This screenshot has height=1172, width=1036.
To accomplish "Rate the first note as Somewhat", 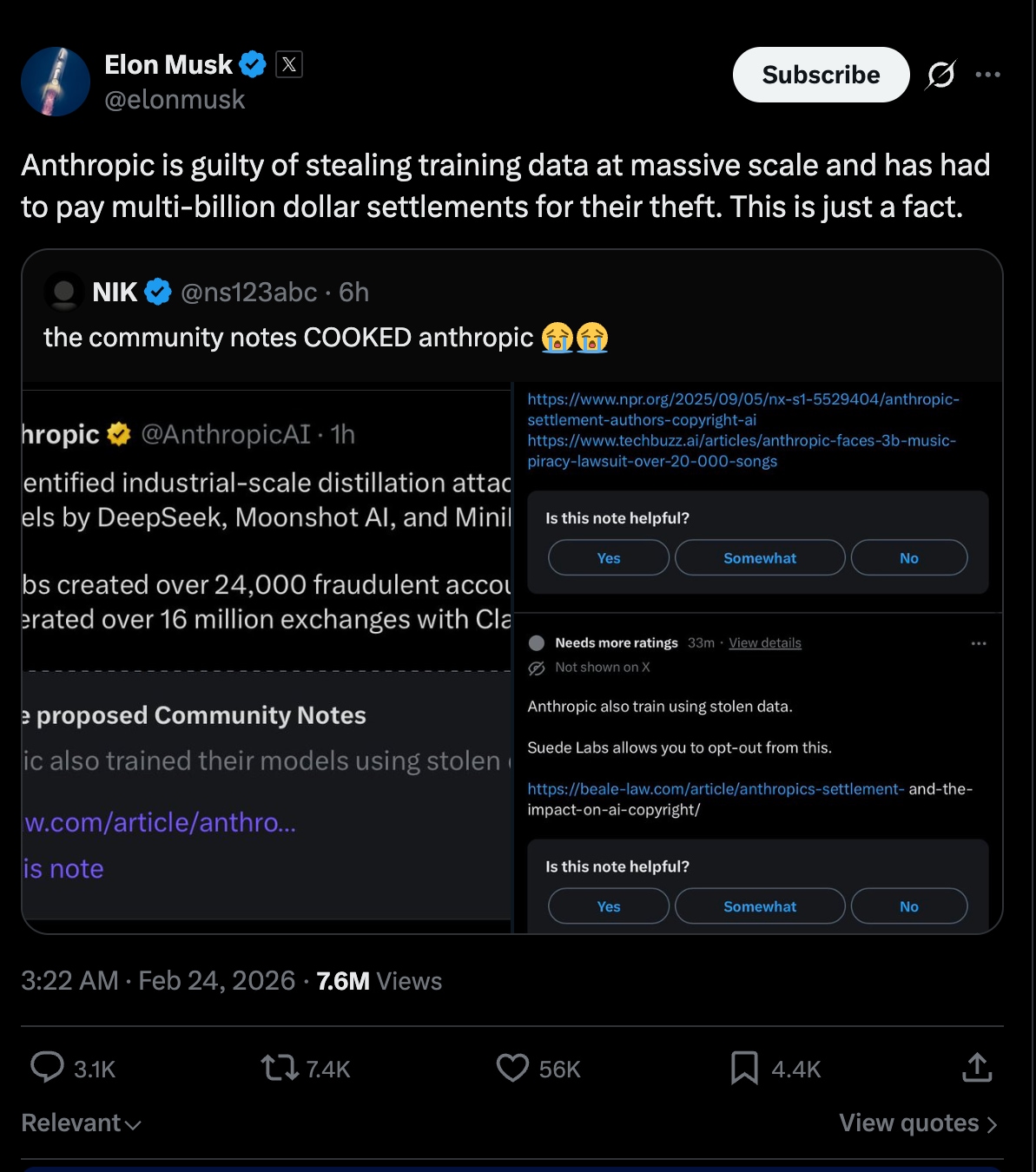I will 759,557.
